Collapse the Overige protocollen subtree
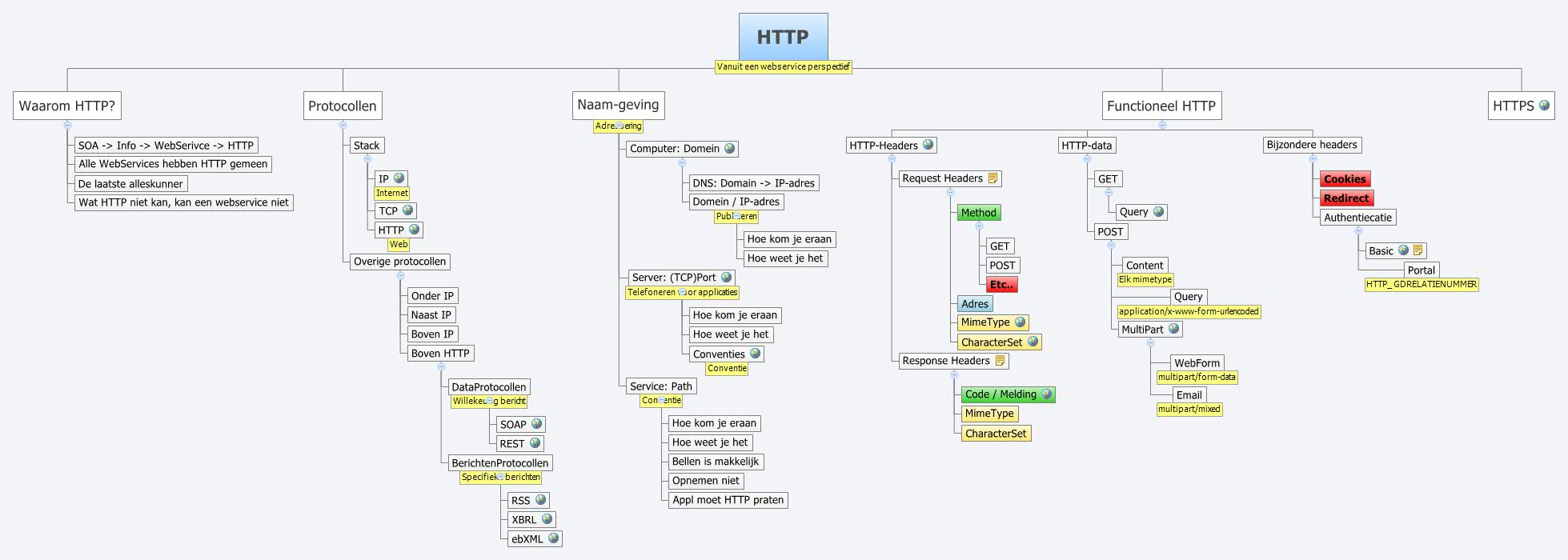This screenshot has height=560, width=1568. tap(400, 275)
